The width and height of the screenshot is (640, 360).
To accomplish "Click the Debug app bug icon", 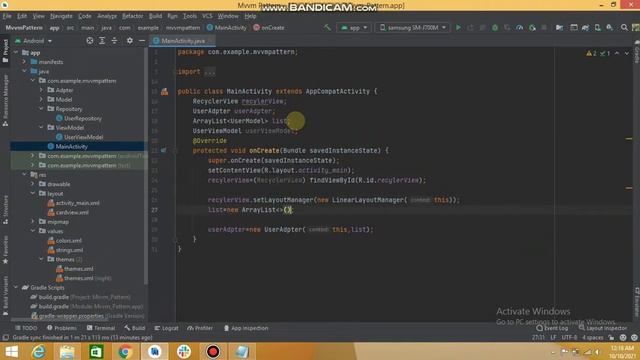I will (x=495, y=27).
